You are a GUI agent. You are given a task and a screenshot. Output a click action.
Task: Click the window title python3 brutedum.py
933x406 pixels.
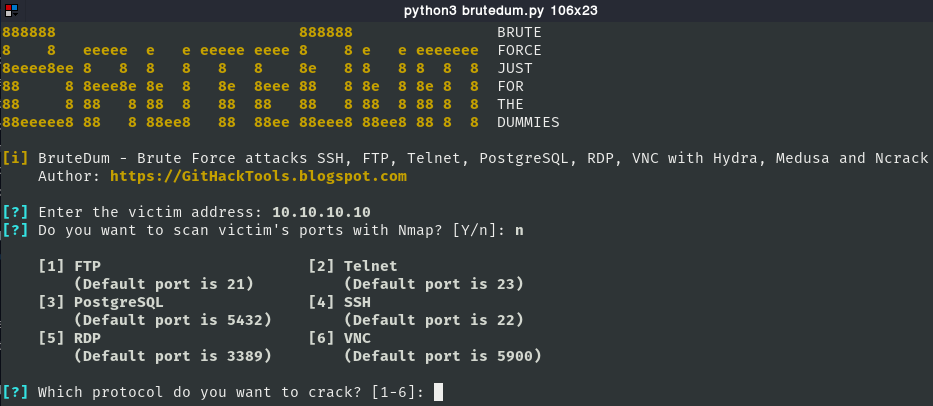pyautogui.click(x=466, y=10)
